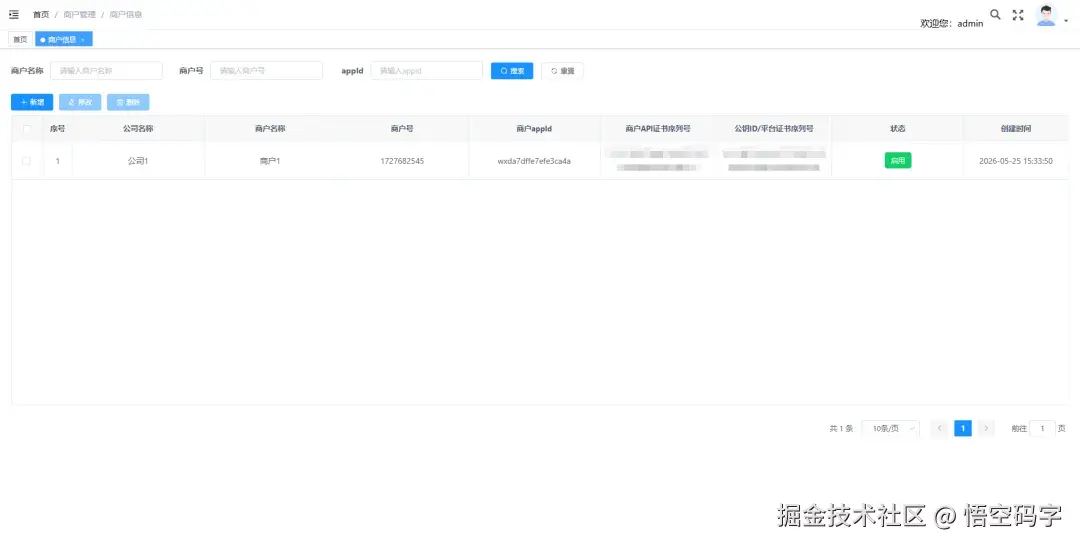1080x547 pixels.
Task: Click the green 启用 status tag
Action: tap(897, 161)
